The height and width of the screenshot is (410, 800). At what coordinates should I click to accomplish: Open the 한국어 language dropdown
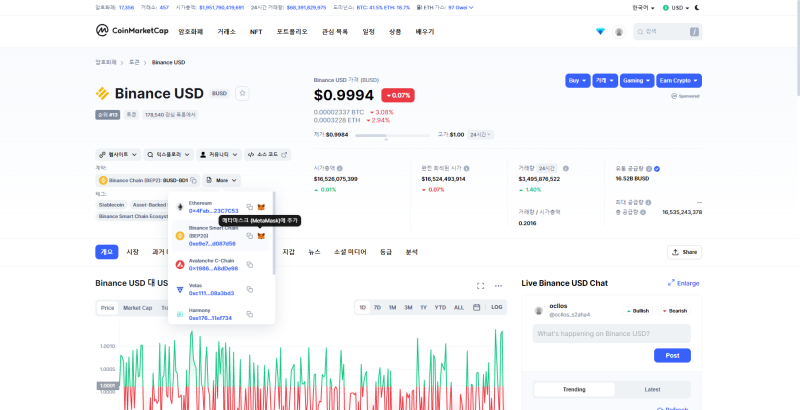pos(643,8)
